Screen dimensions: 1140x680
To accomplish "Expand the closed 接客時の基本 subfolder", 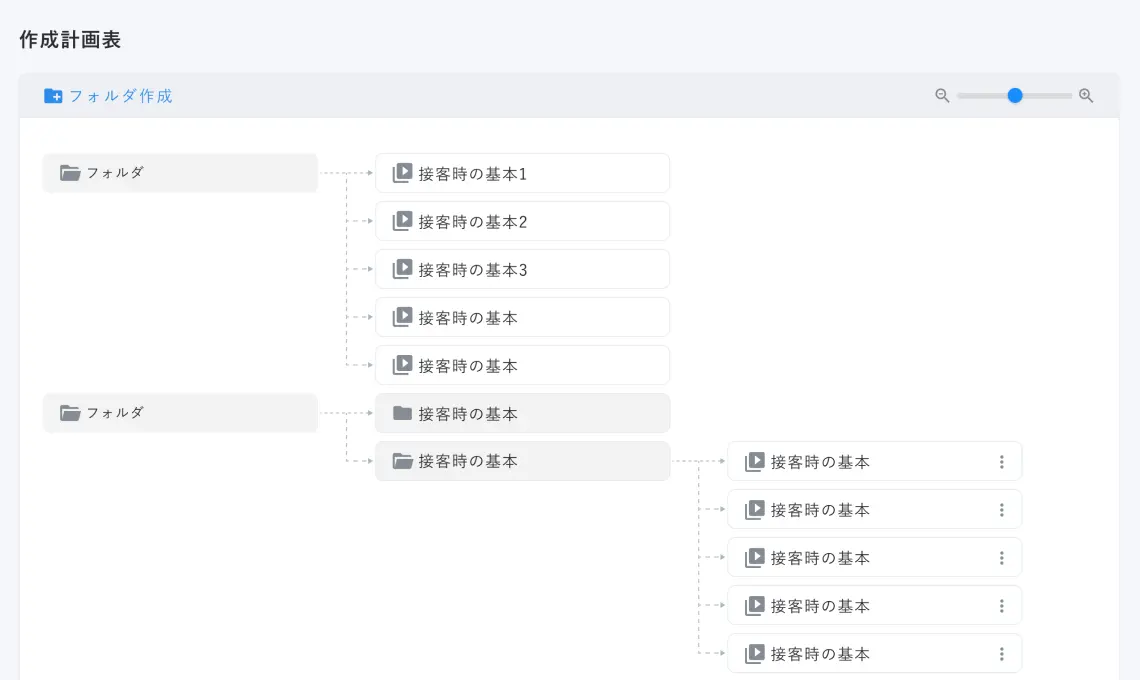I will pos(522,413).
